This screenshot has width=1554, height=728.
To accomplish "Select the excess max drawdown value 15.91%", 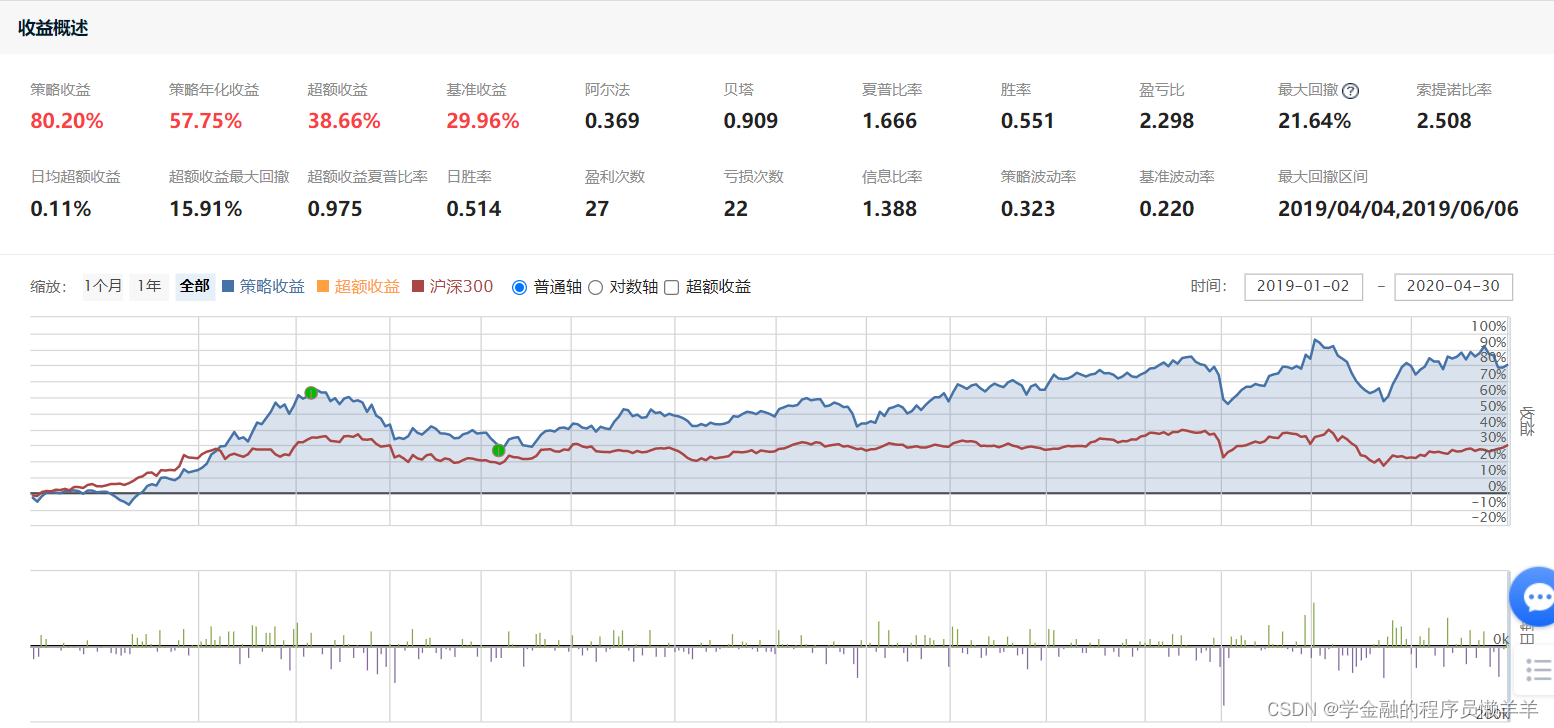I will tap(206, 209).
